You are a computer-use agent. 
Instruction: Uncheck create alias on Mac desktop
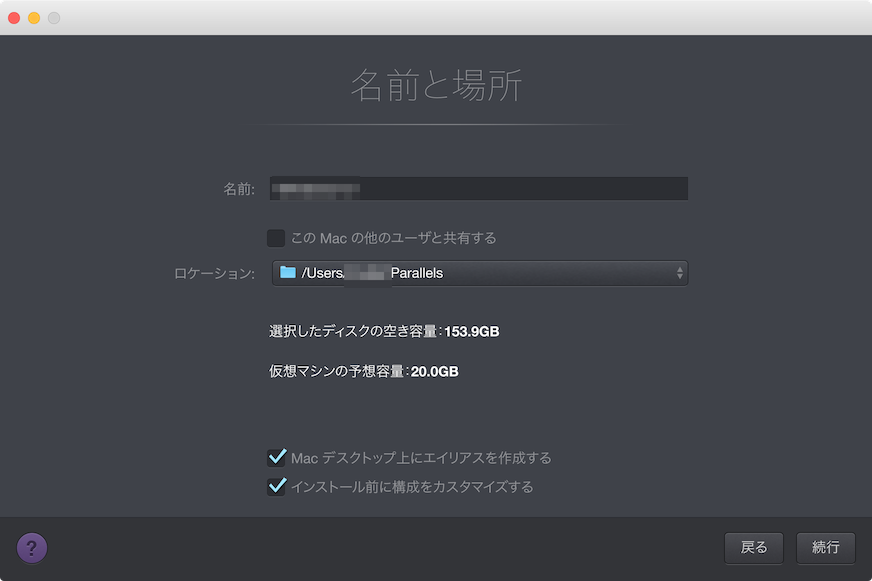coord(276,458)
